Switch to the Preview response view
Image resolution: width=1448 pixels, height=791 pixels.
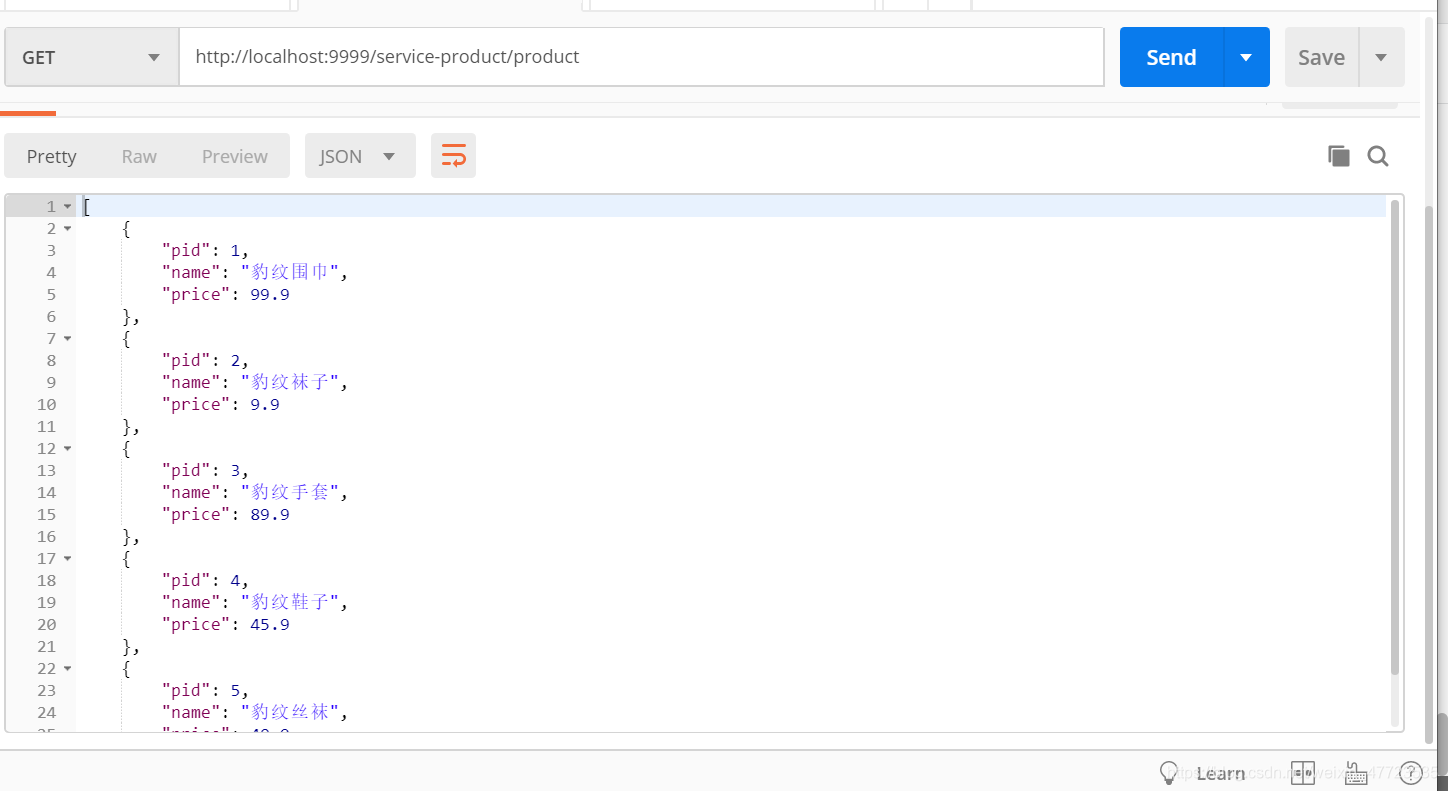point(235,156)
